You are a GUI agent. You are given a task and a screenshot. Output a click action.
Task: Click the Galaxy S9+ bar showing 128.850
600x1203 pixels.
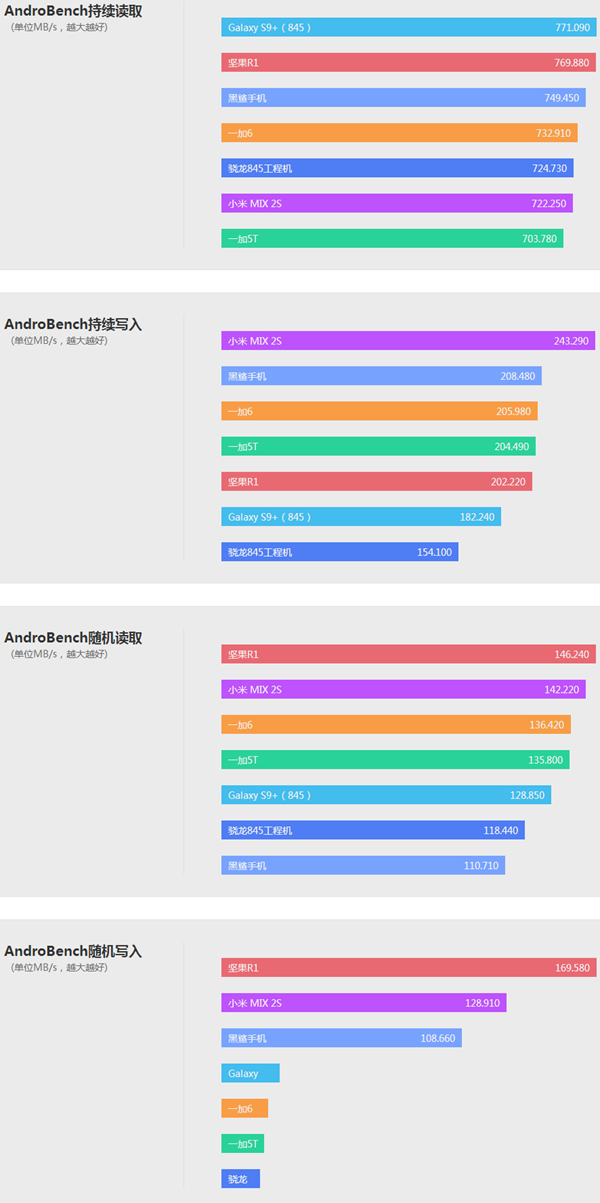tap(386, 795)
